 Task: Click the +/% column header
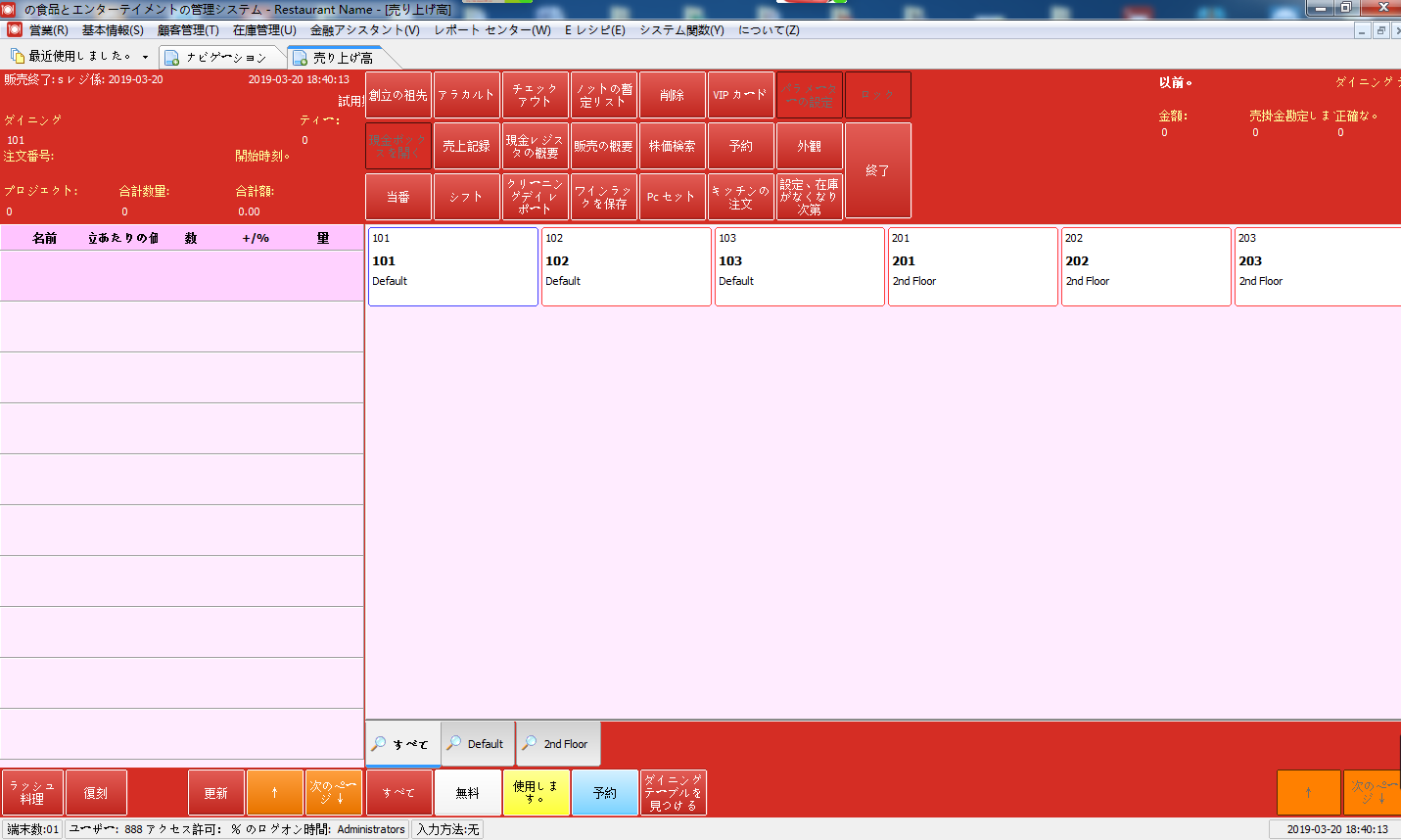pyautogui.click(x=256, y=238)
